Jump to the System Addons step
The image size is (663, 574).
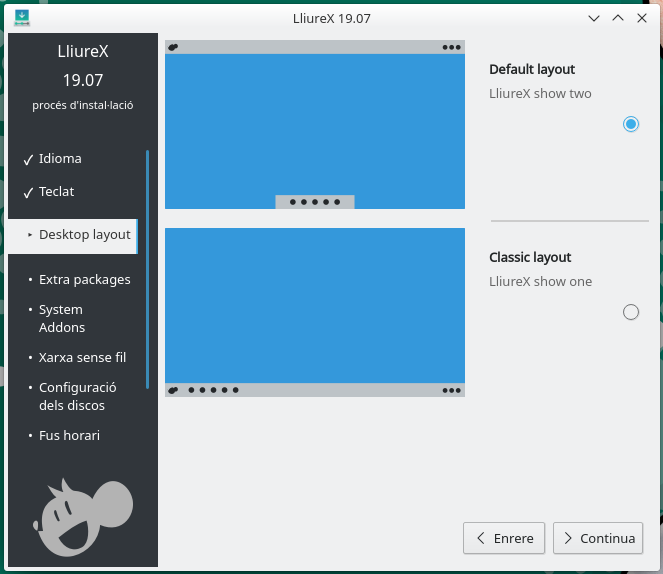point(62,318)
